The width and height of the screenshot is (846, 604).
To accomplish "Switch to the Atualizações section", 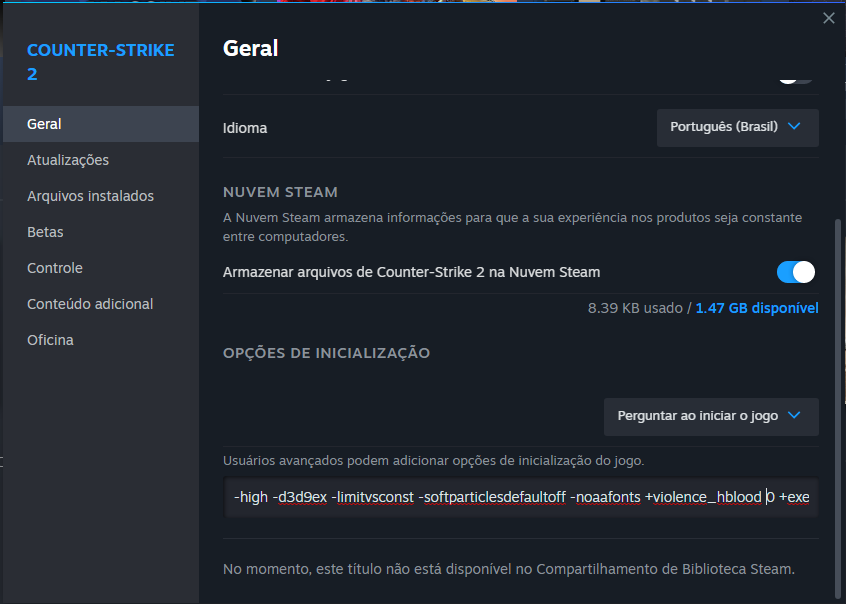I will coord(68,160).
